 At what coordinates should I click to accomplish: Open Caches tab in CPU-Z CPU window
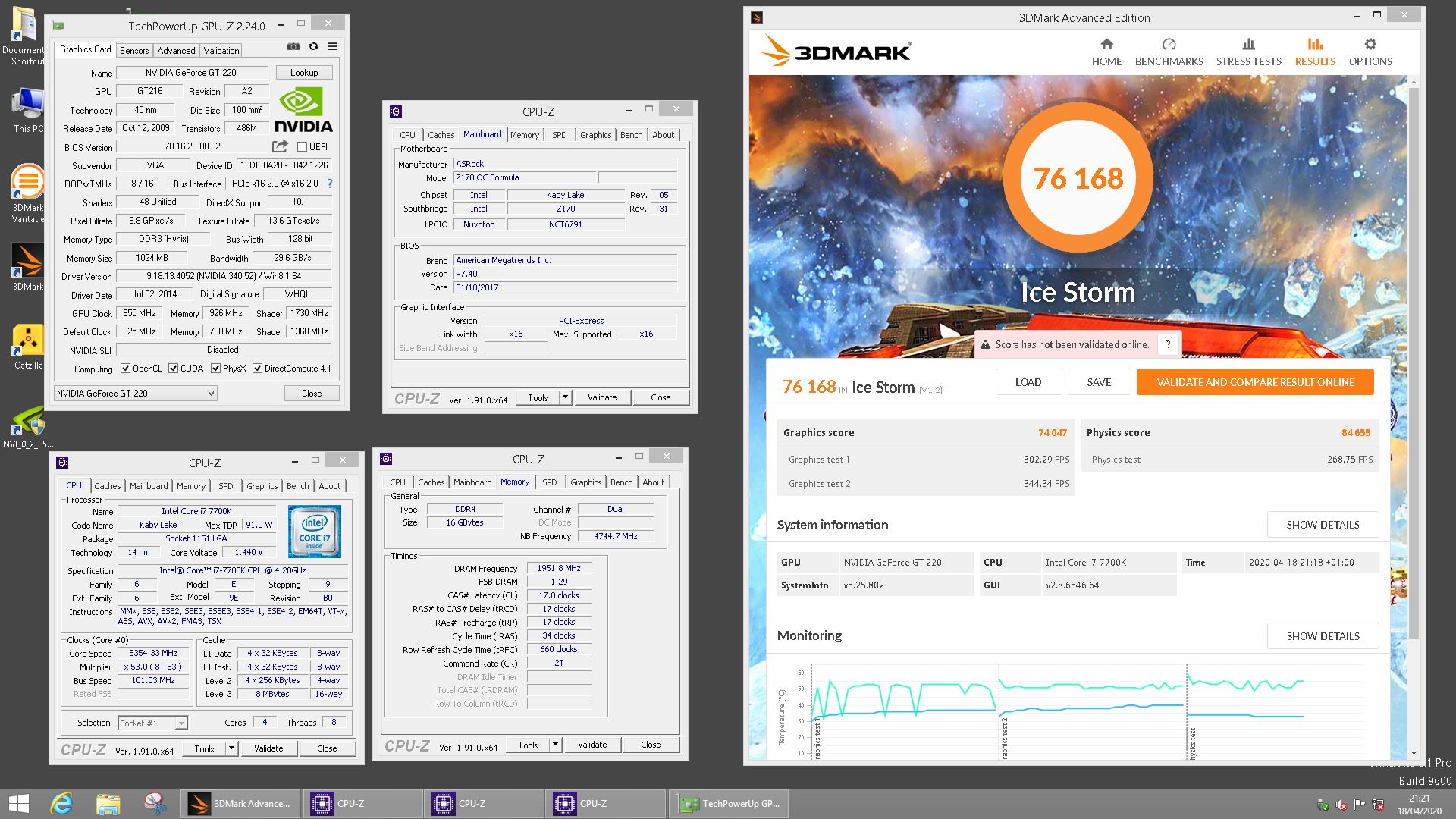(108, 486)
